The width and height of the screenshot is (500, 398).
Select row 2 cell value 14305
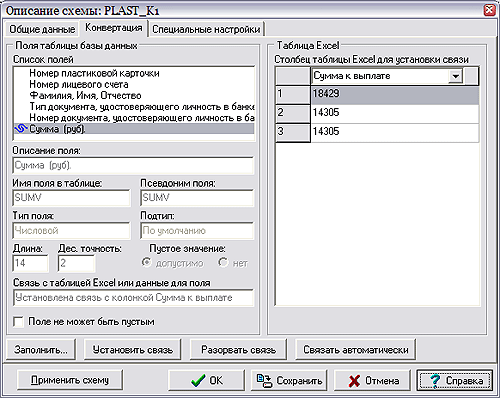pyautogui.click(x=395, y=113)
